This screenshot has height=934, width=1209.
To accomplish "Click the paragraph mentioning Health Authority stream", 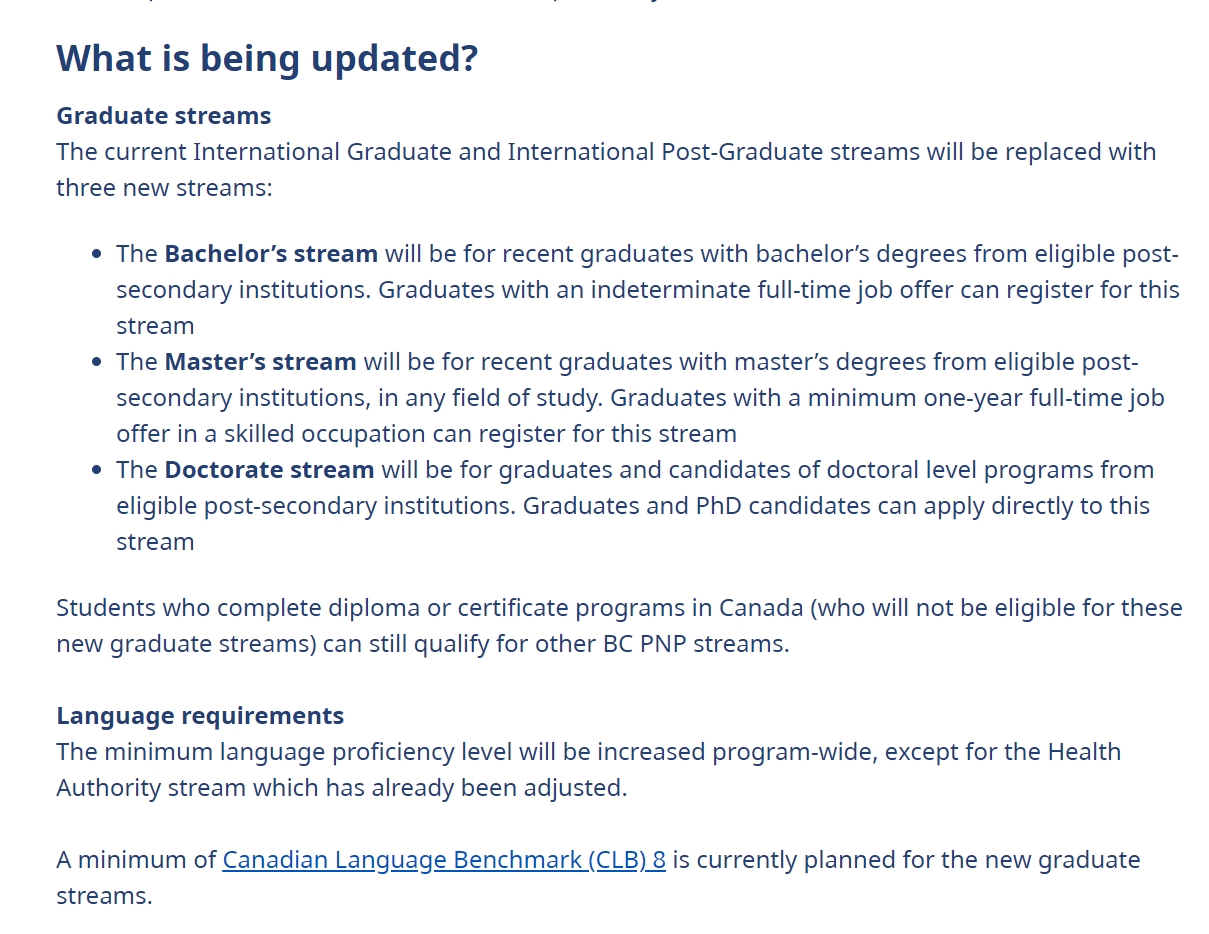I will pos(588,770).
